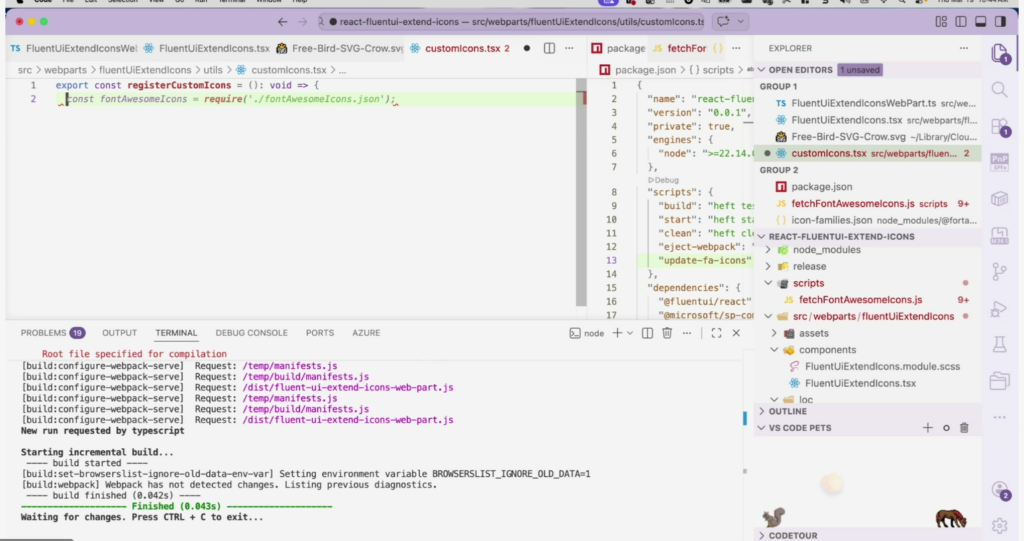Delete pet using trash icon in VS Code Pets
Screen dimensions: 1024x541
(964, 428)
